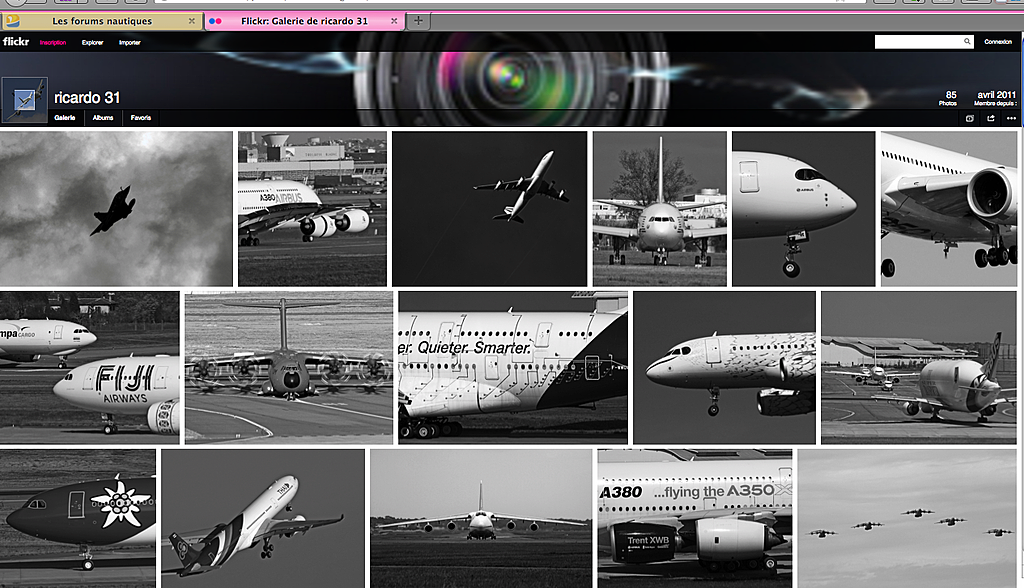Click the slideshow icon
This screenshot has width=1024, height=588.
[x=970, y=118]
